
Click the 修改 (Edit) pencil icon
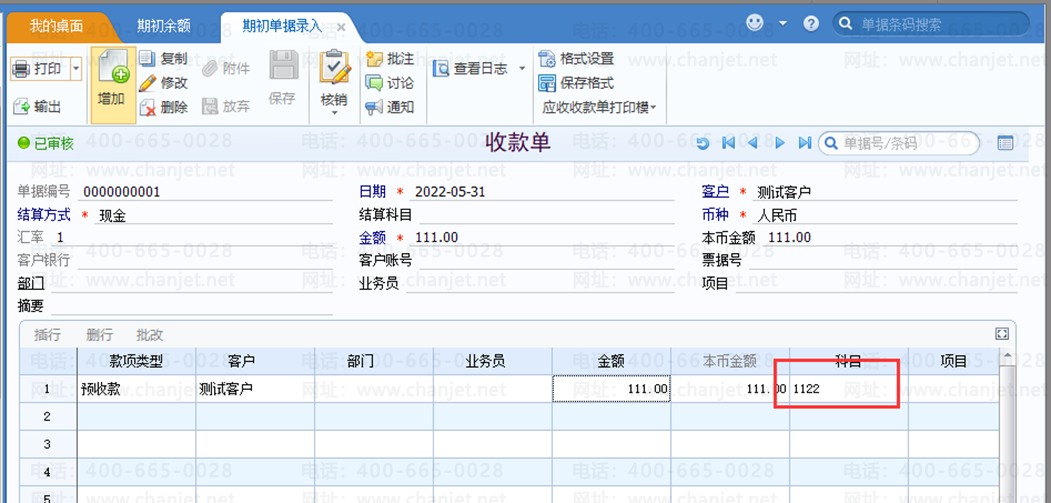(x=147, y=83)
